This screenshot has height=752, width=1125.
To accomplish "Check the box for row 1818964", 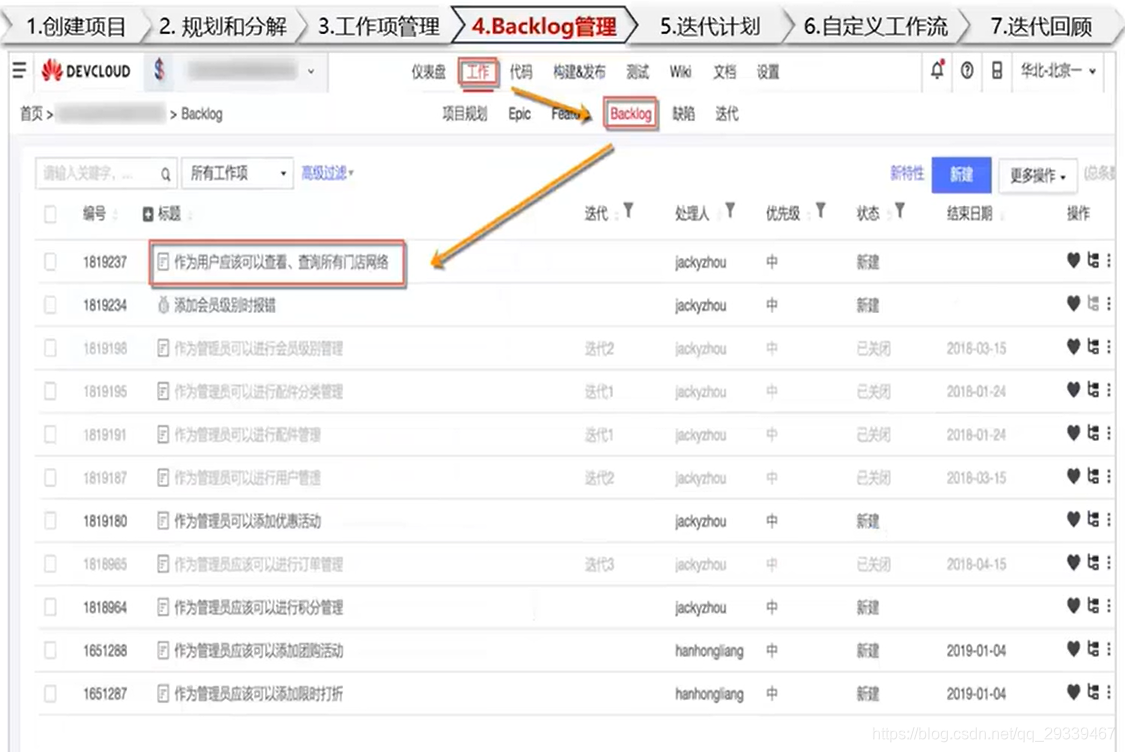I will (50, 607).
